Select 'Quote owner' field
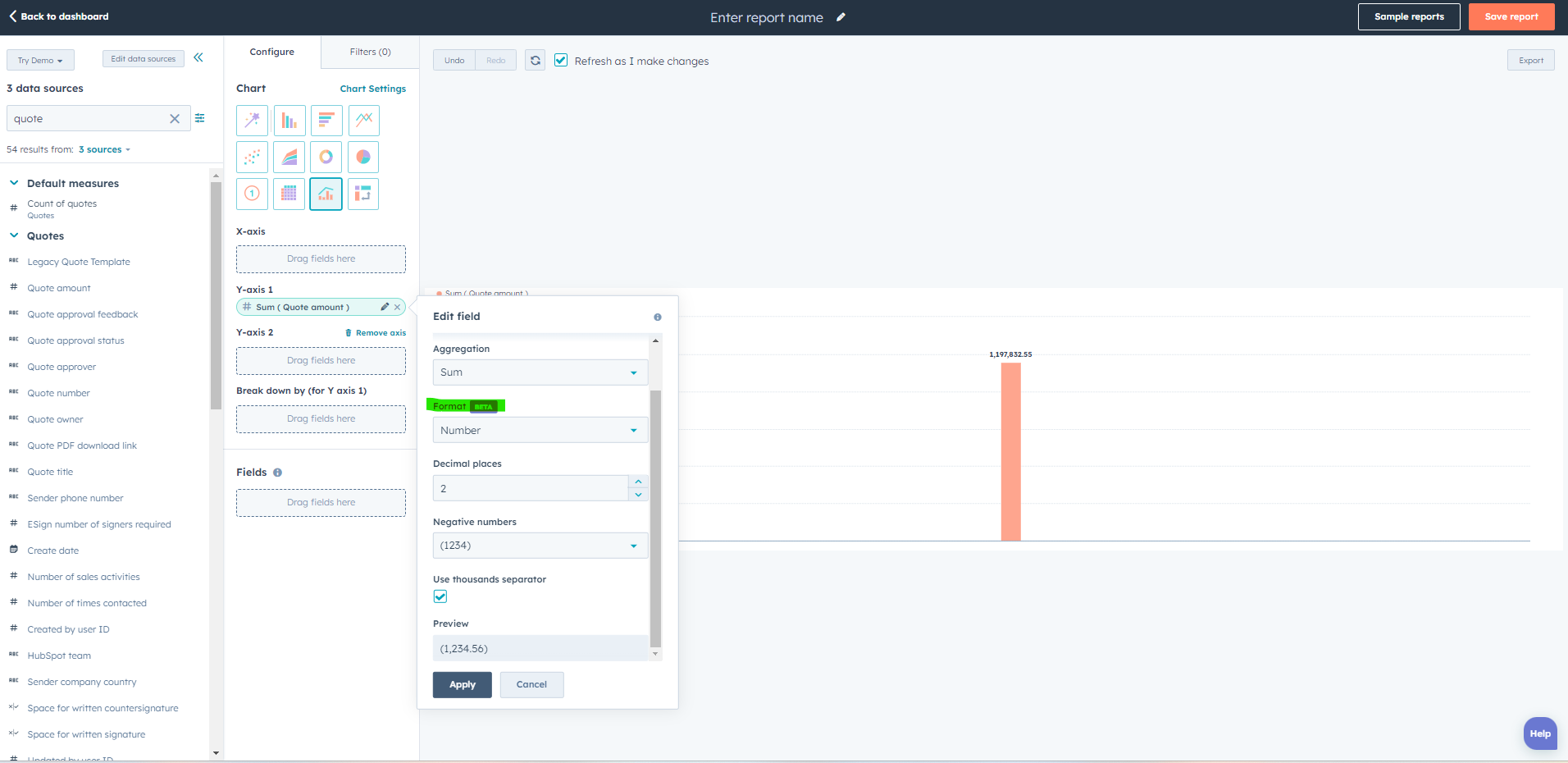 pyautogui.click(x=56, y=419)
